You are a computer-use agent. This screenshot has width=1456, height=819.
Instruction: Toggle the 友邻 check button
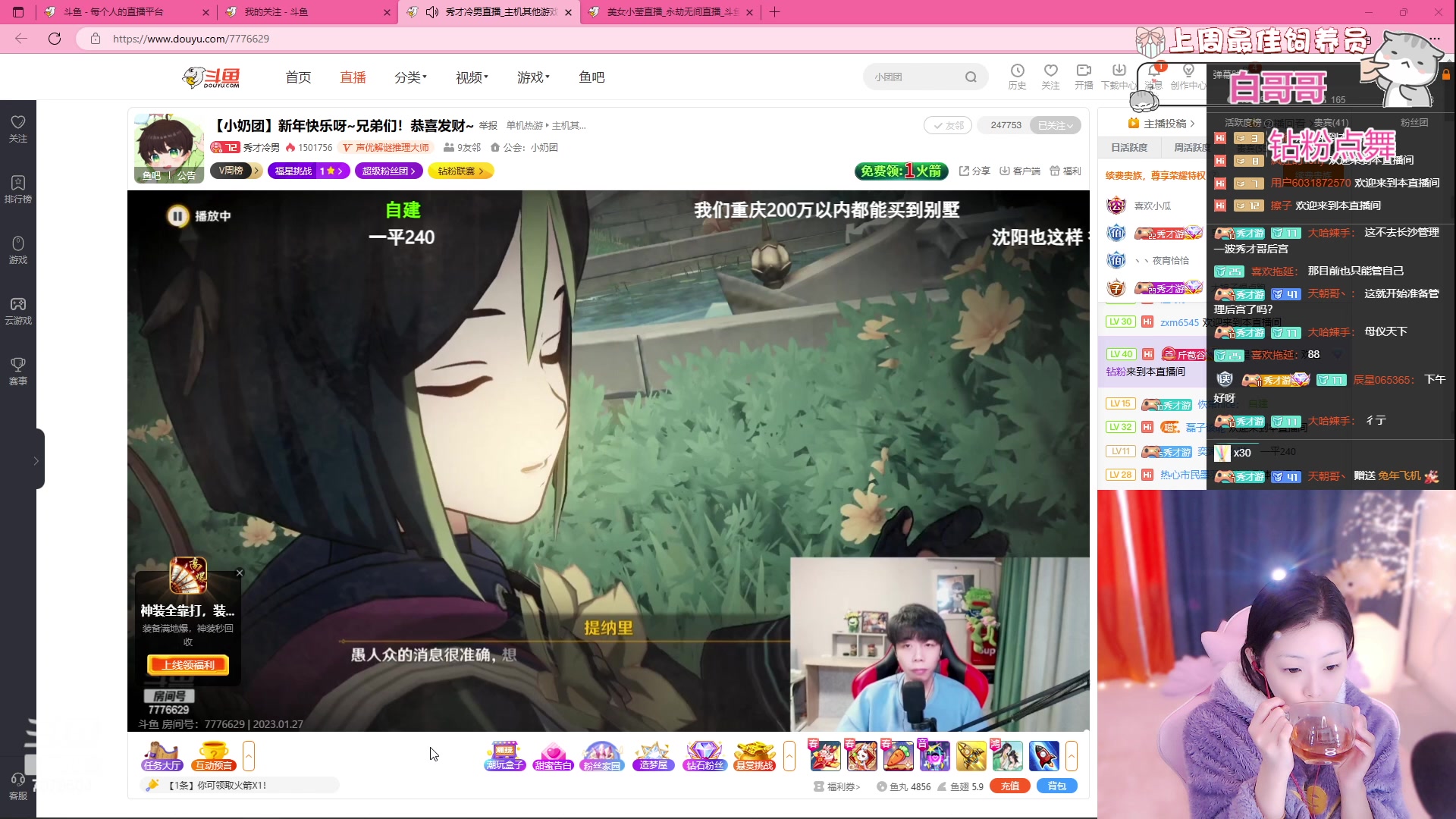pyautogui.click(x=948, y=125)
